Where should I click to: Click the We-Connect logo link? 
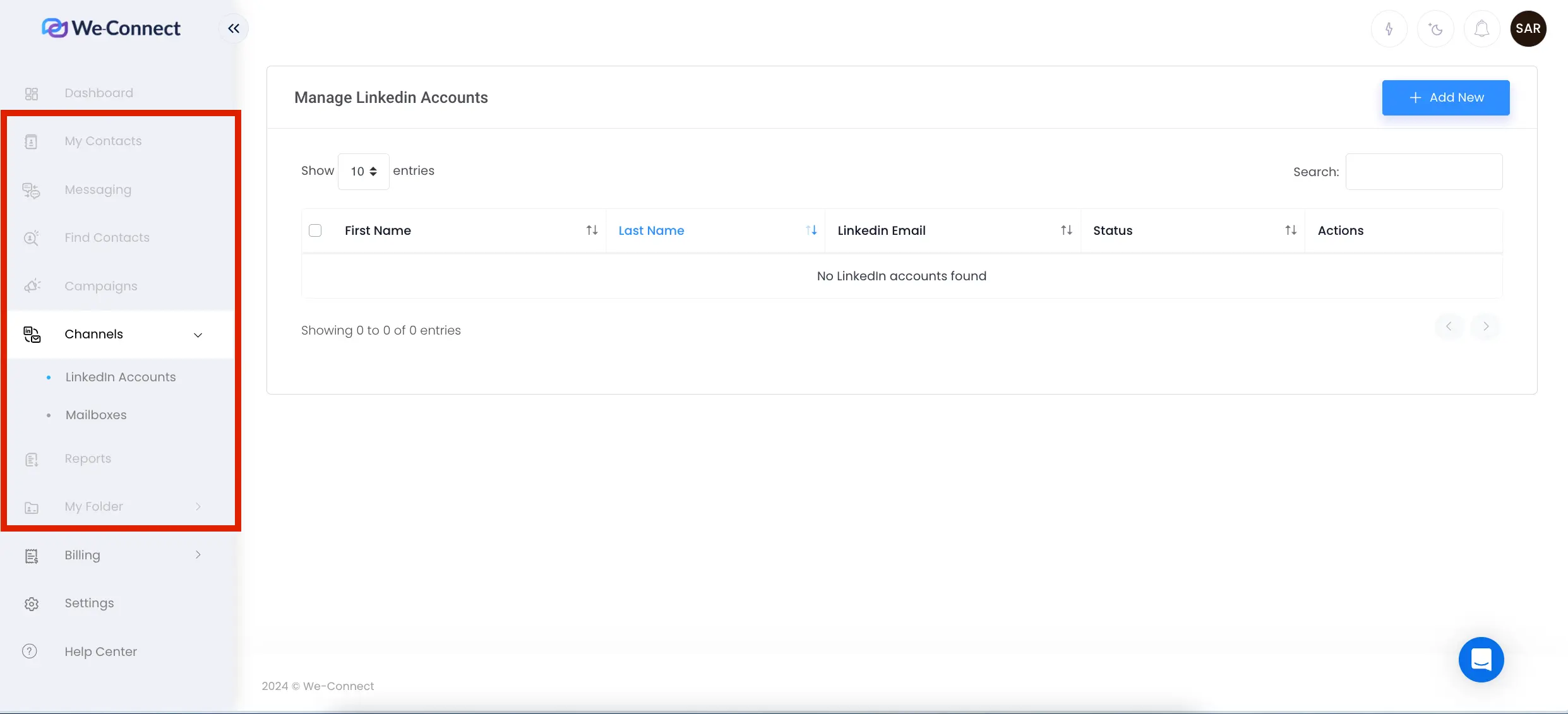[x=111, y=28]
